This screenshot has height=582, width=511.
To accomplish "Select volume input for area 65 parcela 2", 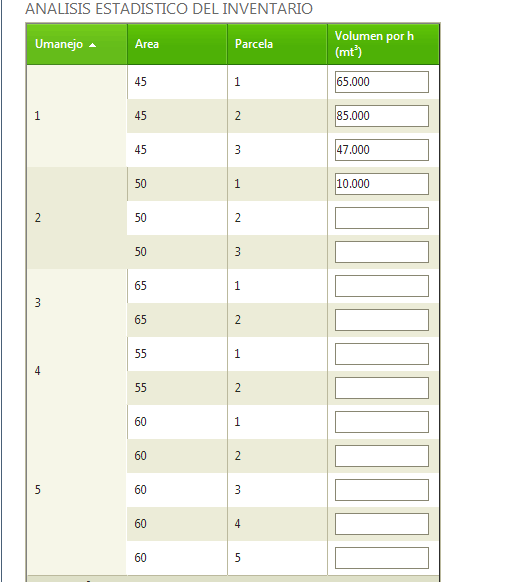I will 381,320.
